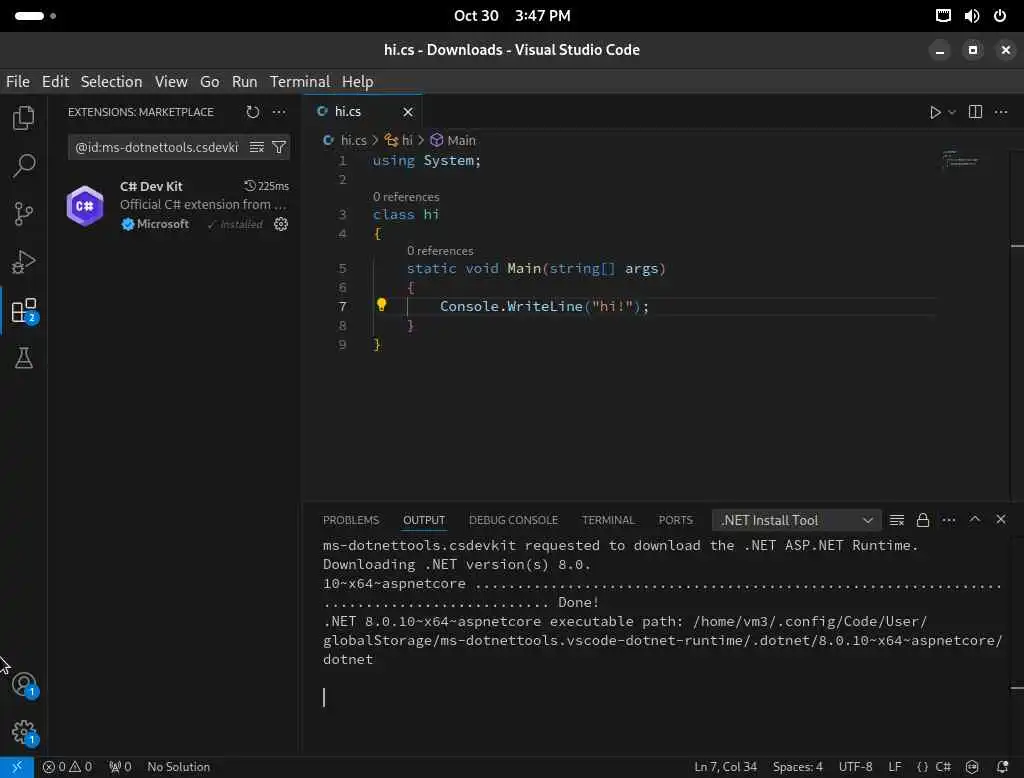
Task: Click the lightbulb code action on line 7
Action: (381, 304)
